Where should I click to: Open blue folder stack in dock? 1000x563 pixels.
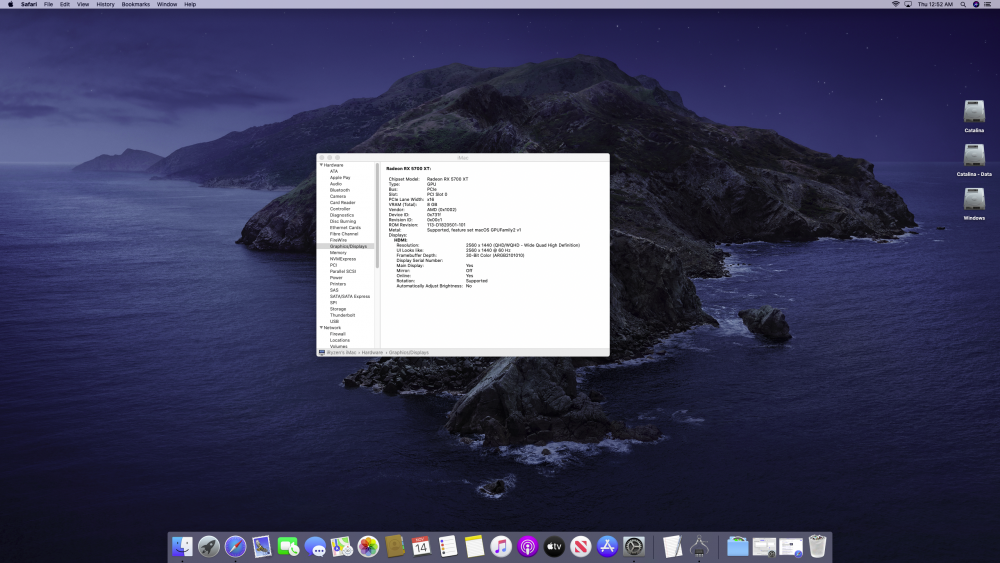[x=737, y=546]
